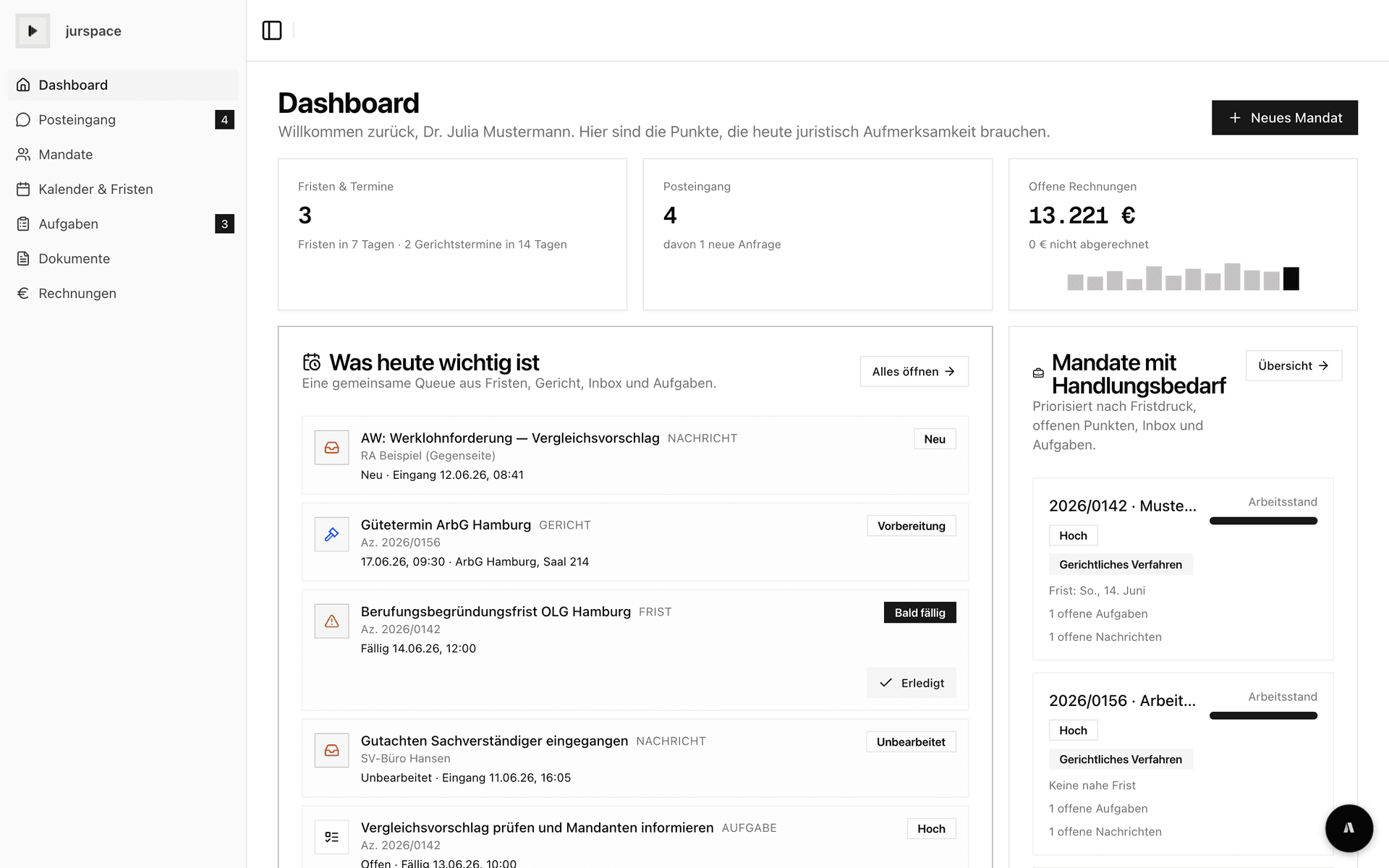Click gavel icon of Gütetermin ArbG Hamburg
Image resolution: width=1389 pixels, height=868 pixels.
pyautogui.click(x=331, y=535)
